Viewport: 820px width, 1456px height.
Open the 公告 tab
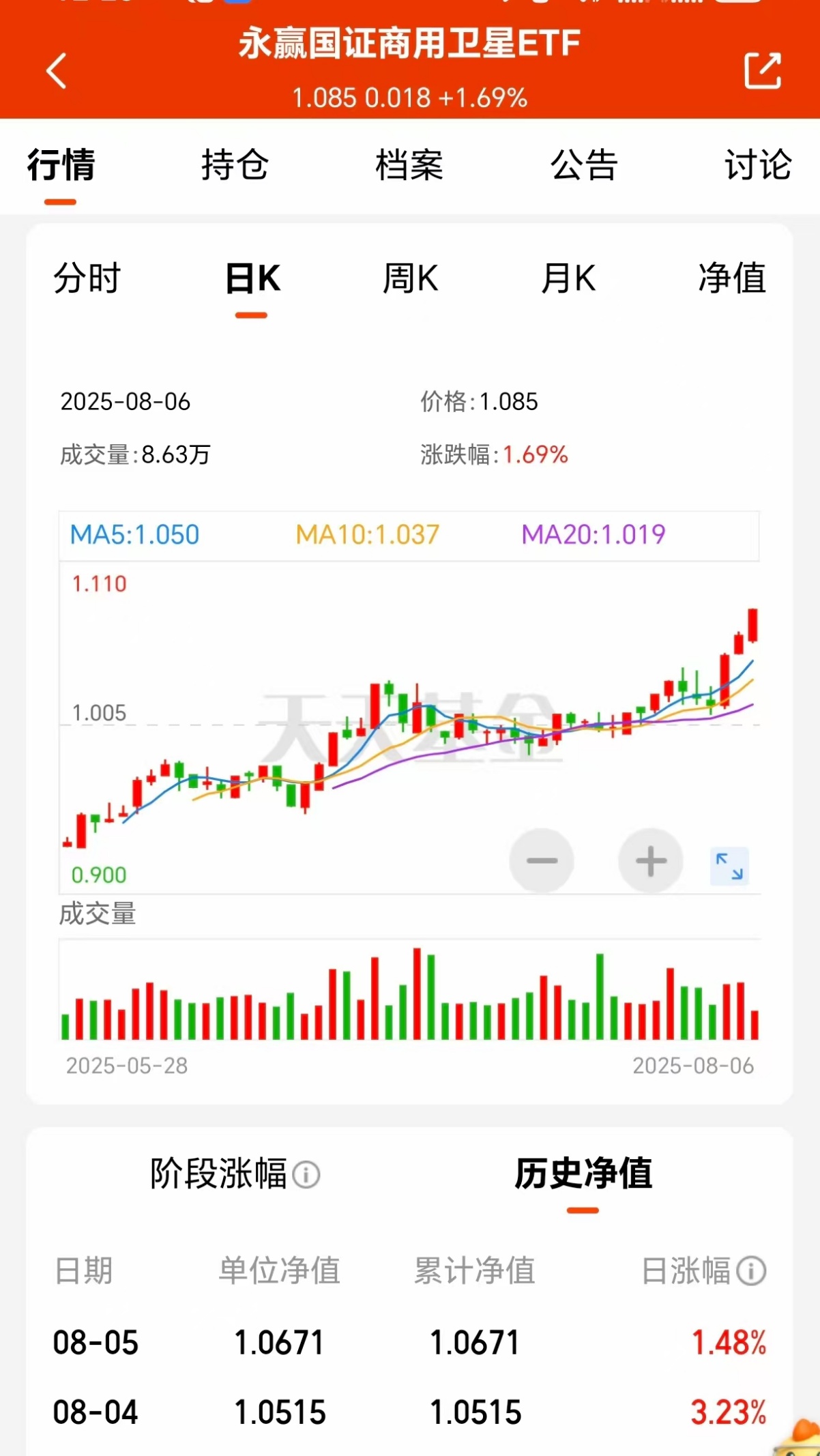[x=584, y=165]
